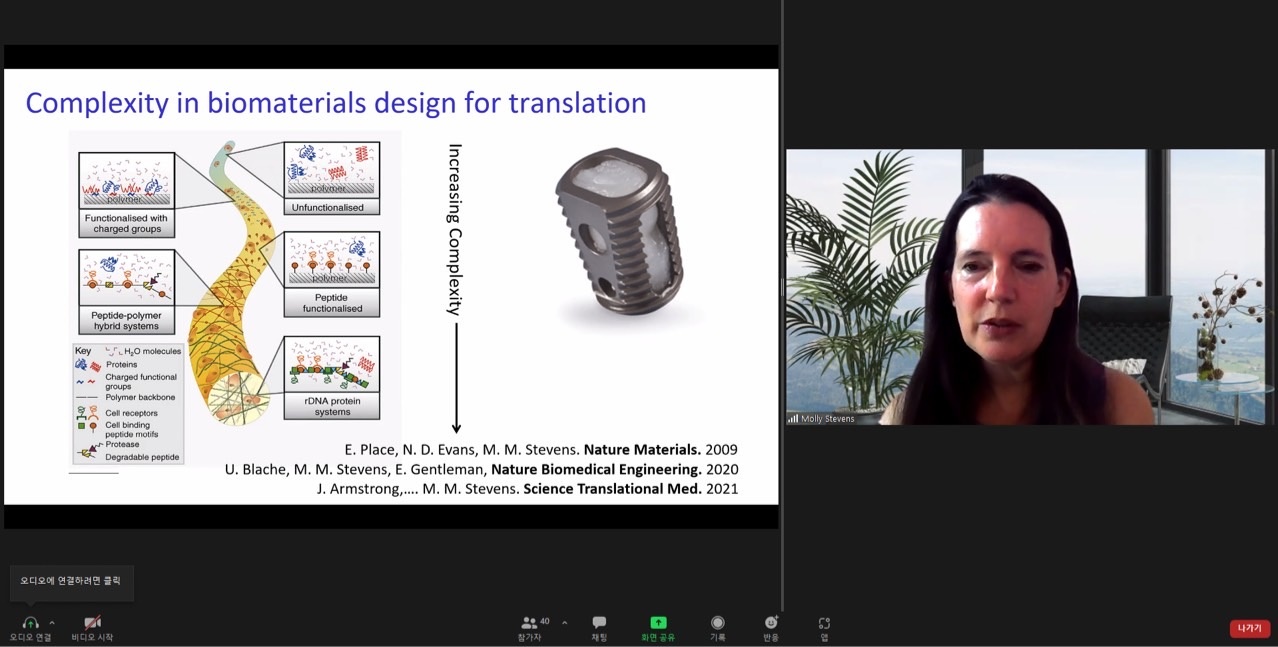This screenshot has width=1278, height=647.
Task: Click the divider handle between slide and video
Action: [x=782, y=287]
